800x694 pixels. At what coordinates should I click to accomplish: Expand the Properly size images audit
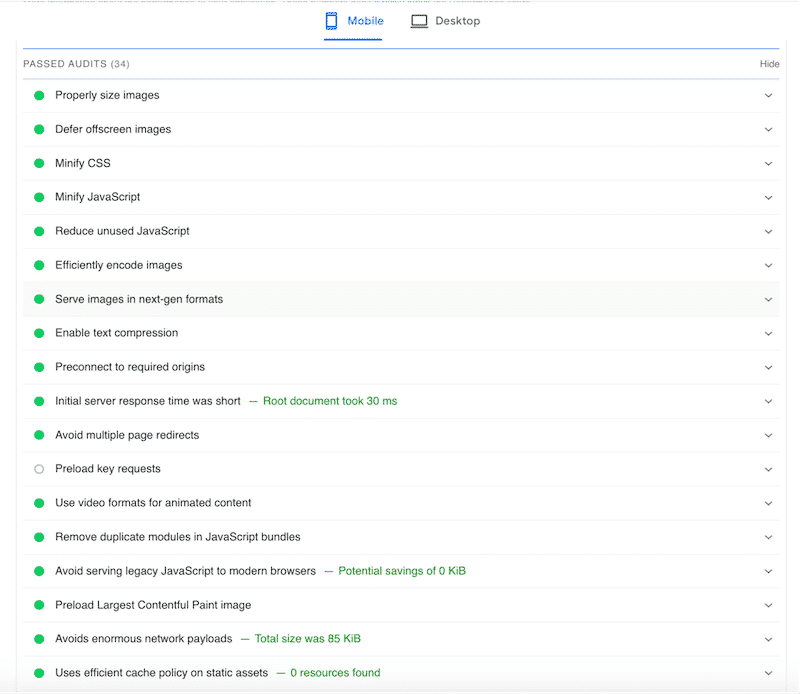click(x=768, y=95)
